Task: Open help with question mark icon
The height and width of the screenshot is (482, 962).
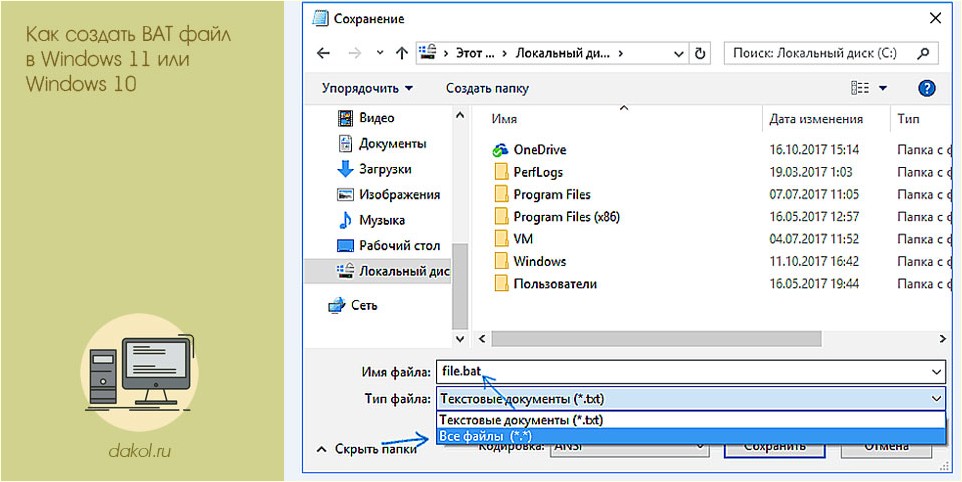Action: [x=926, y=88]
